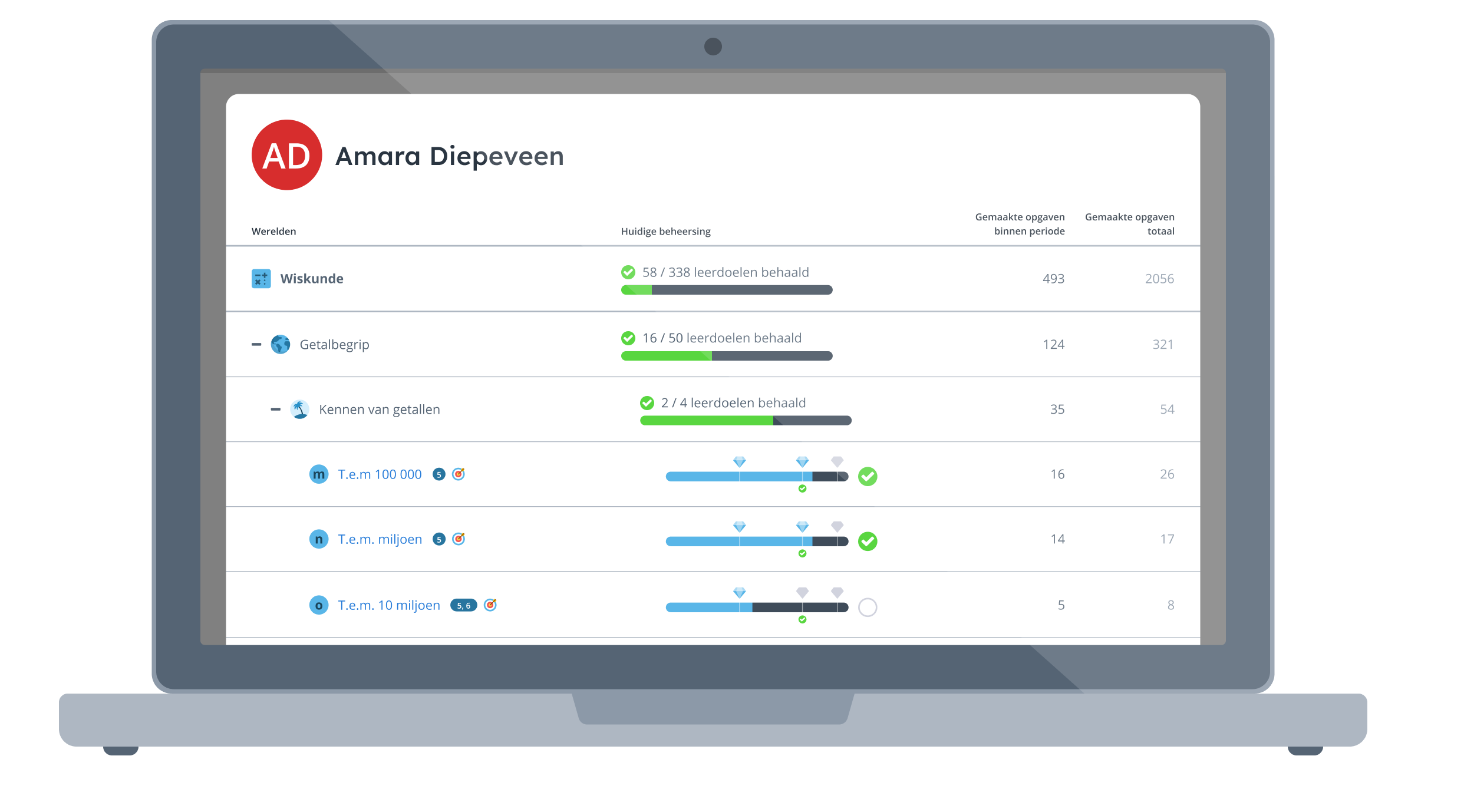
Task: Toggle the green checkmark for T.e.m. miljoen
Action: point(868,541)
